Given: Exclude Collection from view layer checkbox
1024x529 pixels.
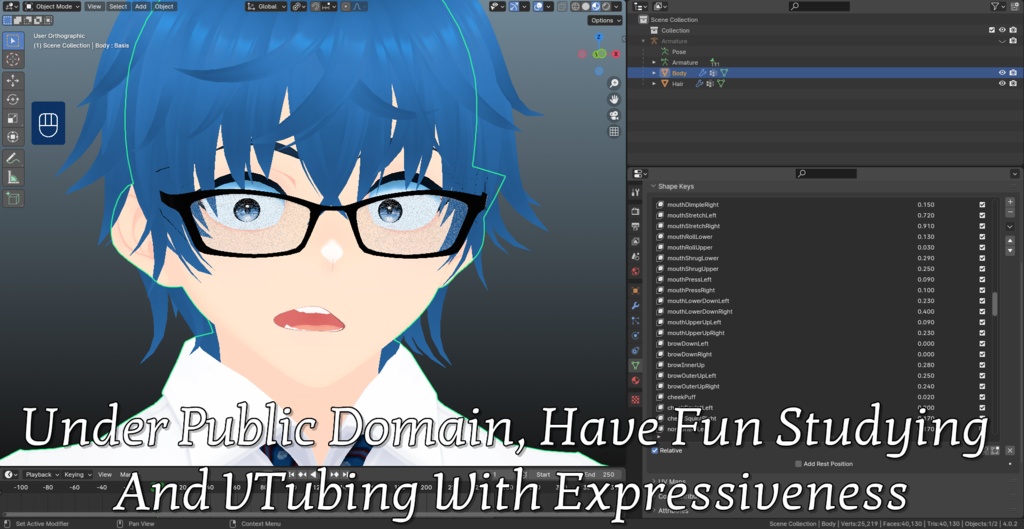Looking at the screenshot, I should coord(991,30).
